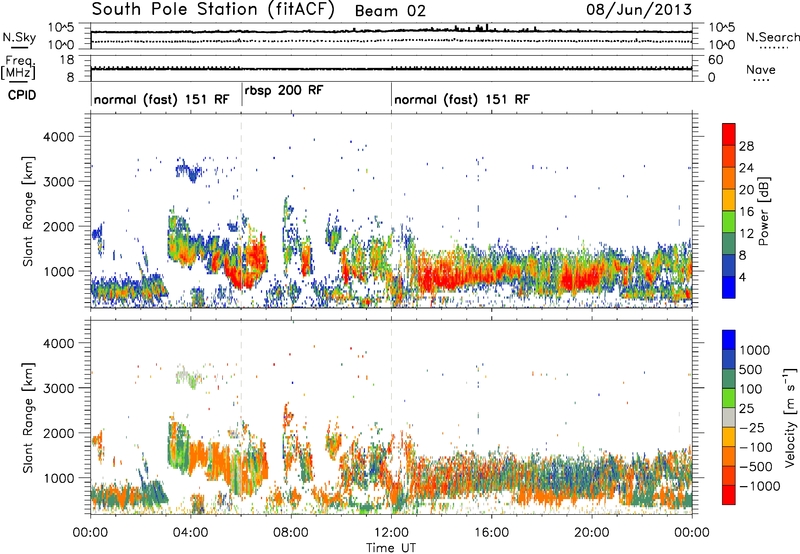Click the 'Velocity [m s-1]' colorbar label
Image resolution: width=800 pixels, height=554 pixels.
[790, 417]
